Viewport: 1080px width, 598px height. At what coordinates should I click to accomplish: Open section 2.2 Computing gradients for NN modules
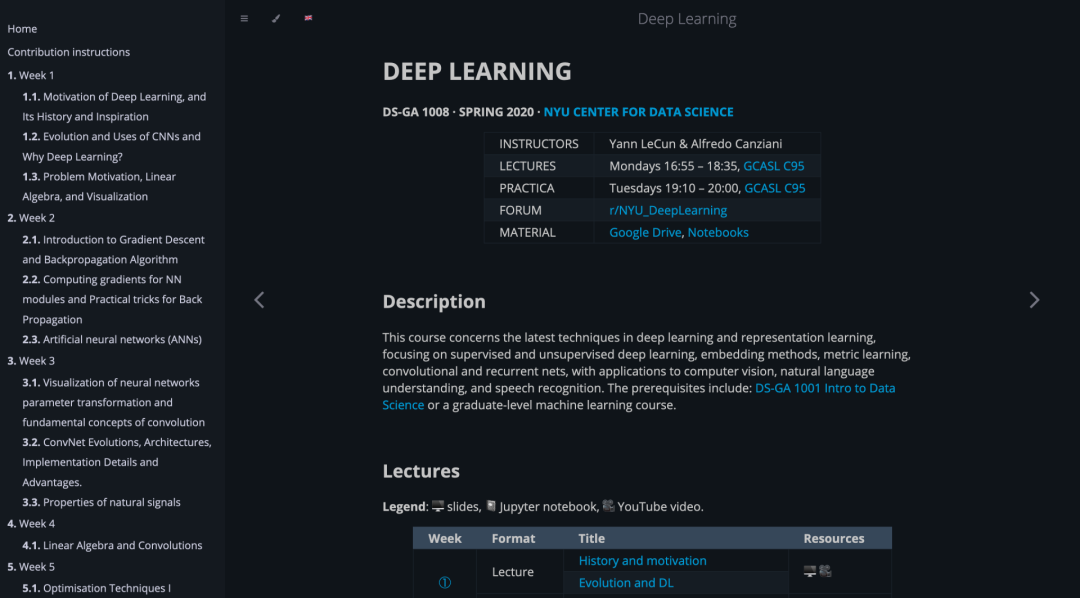coord(112,300)
